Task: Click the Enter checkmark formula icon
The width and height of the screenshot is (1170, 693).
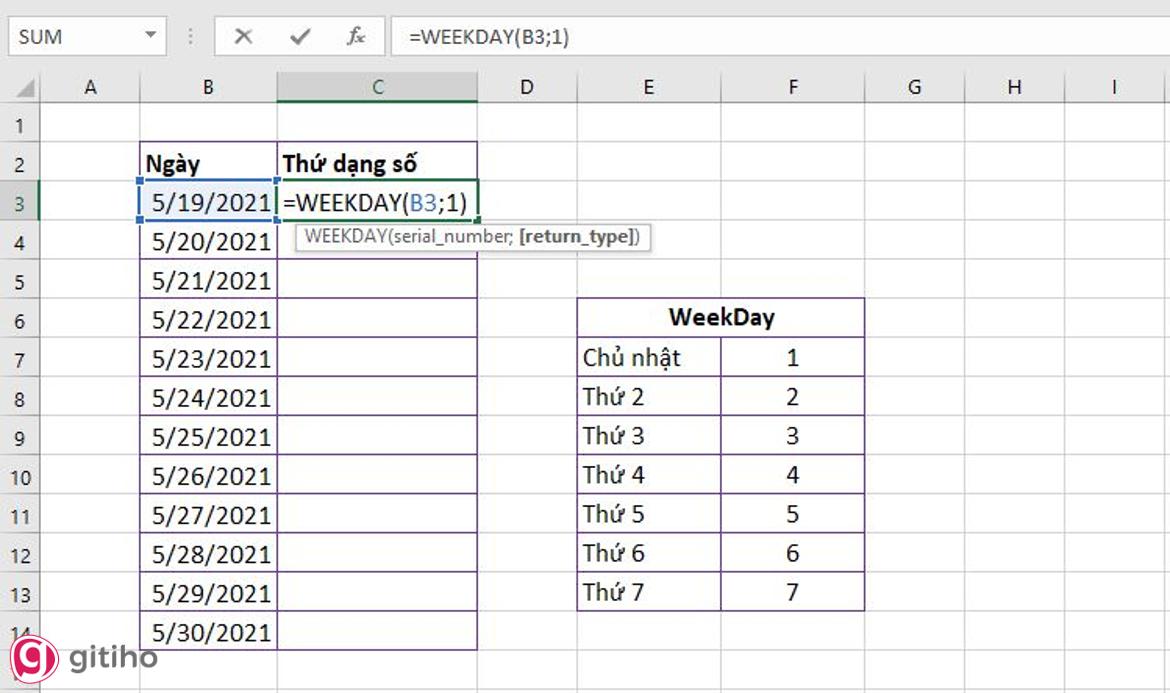Action: tap(299, 37)
